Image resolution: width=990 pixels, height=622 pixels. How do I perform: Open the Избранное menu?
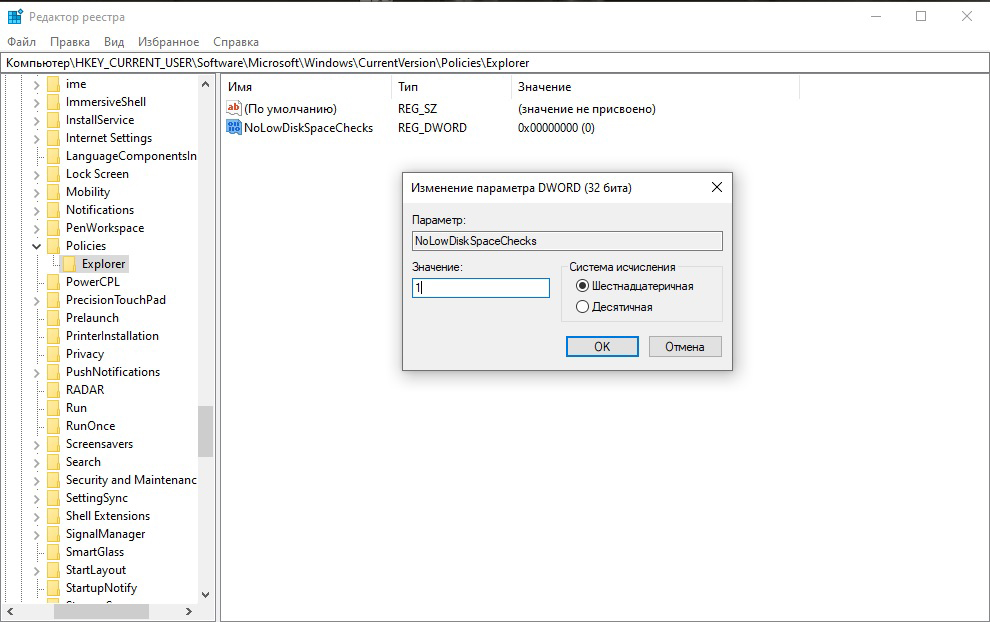click(170, 42)
